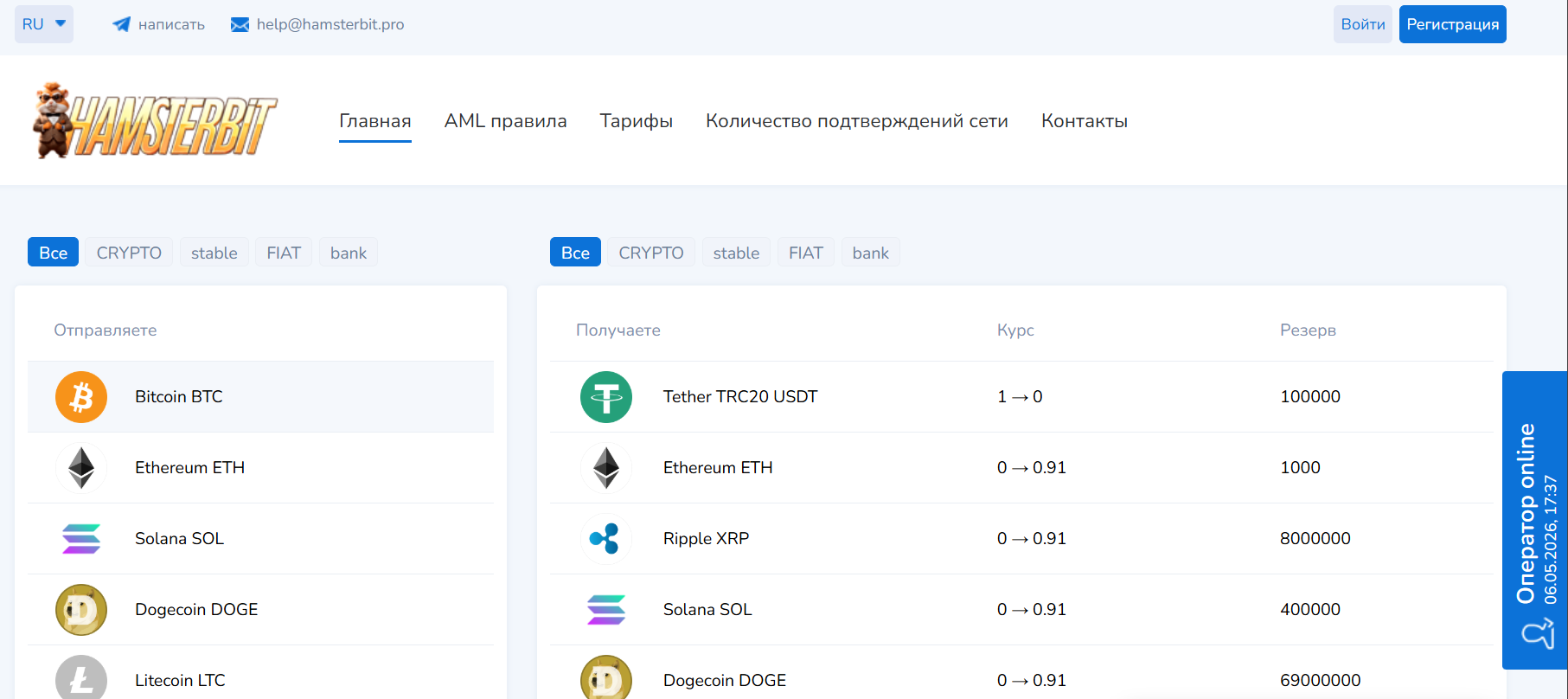Choose Tether TRC20 USDT text to receive
The image size is (1568, 699).
pyautogui.click(x=740, y=397)
